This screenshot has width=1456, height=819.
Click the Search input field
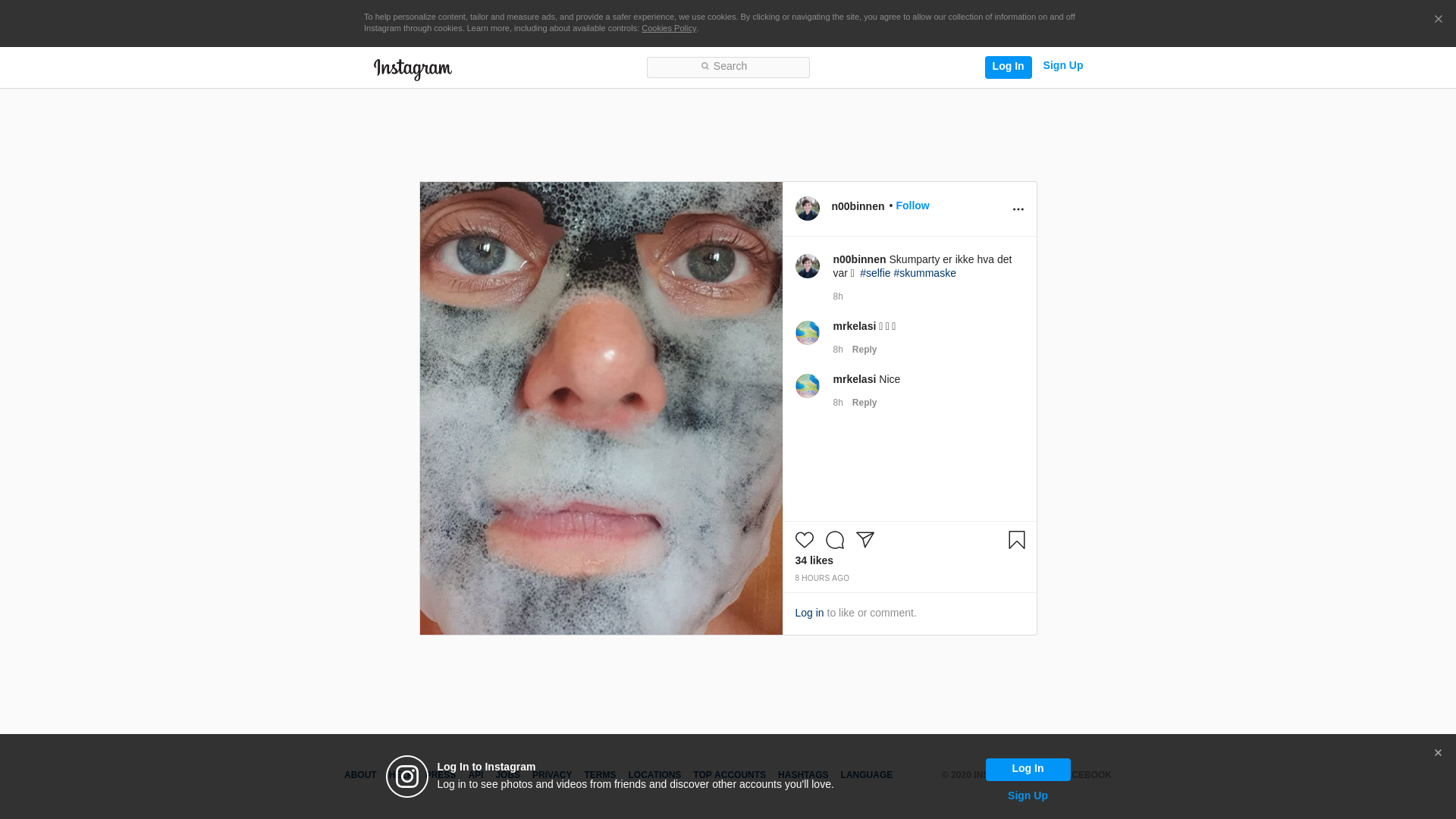[728, 67]
